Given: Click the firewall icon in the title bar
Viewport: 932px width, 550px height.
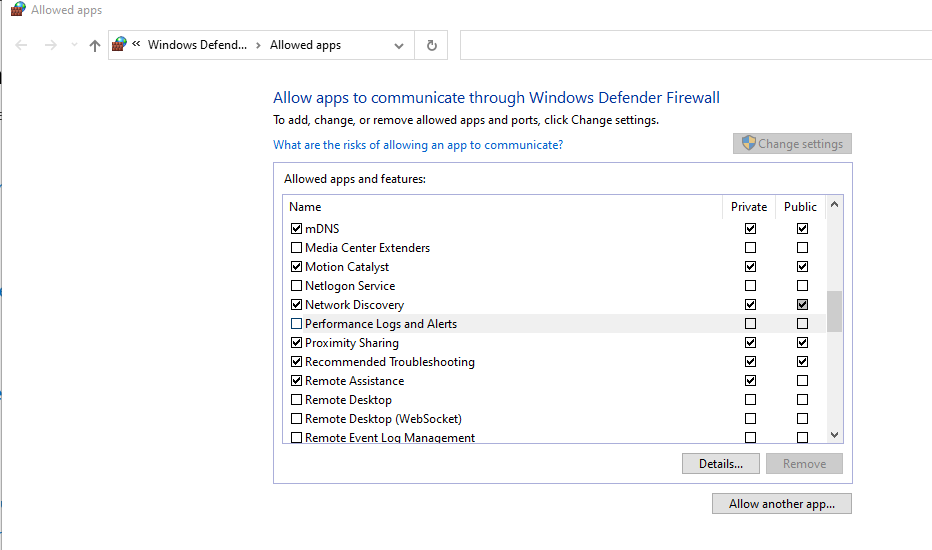Looking at the screenshot, I should pos(18,9).
